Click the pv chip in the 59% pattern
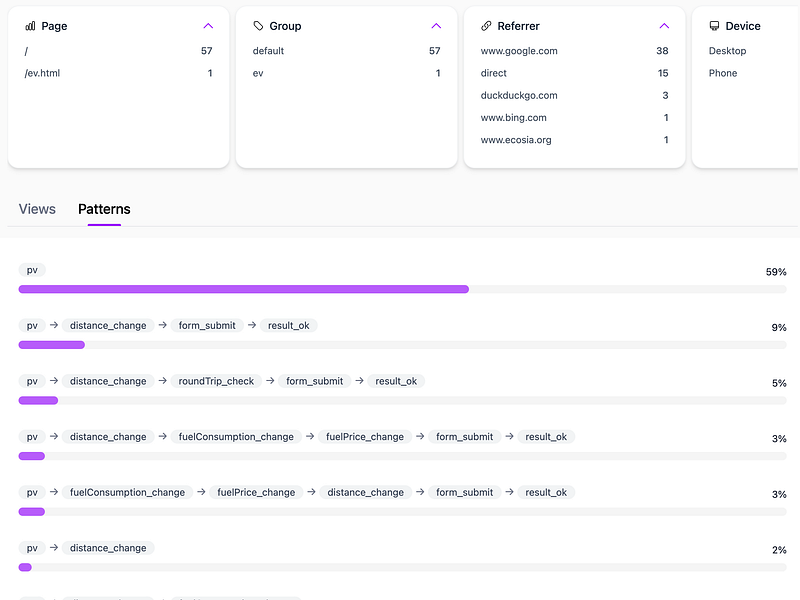The height and width of the screenshot is (600, 800). point(32,270)
